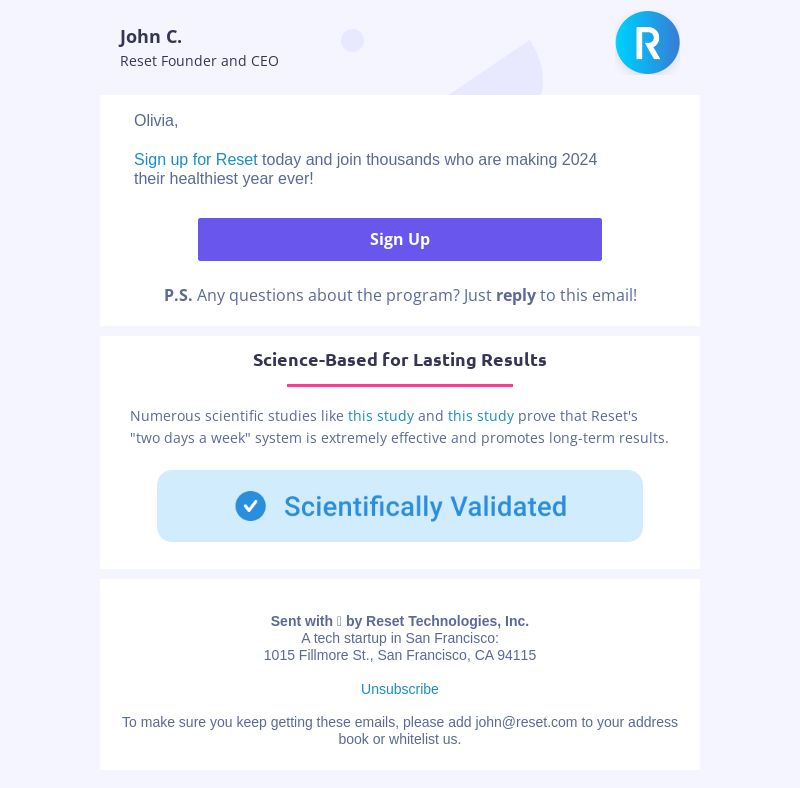Click the 'Science-Based for Lasting Results' heading
Image resolution: width=800 pixels, height=788 pixels.
point(399,360)
